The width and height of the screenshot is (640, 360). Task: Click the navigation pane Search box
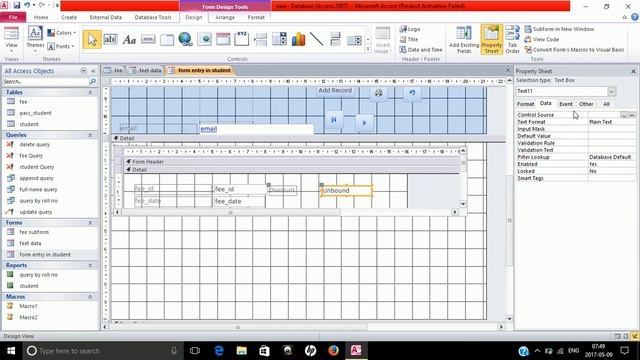[46, 82]
